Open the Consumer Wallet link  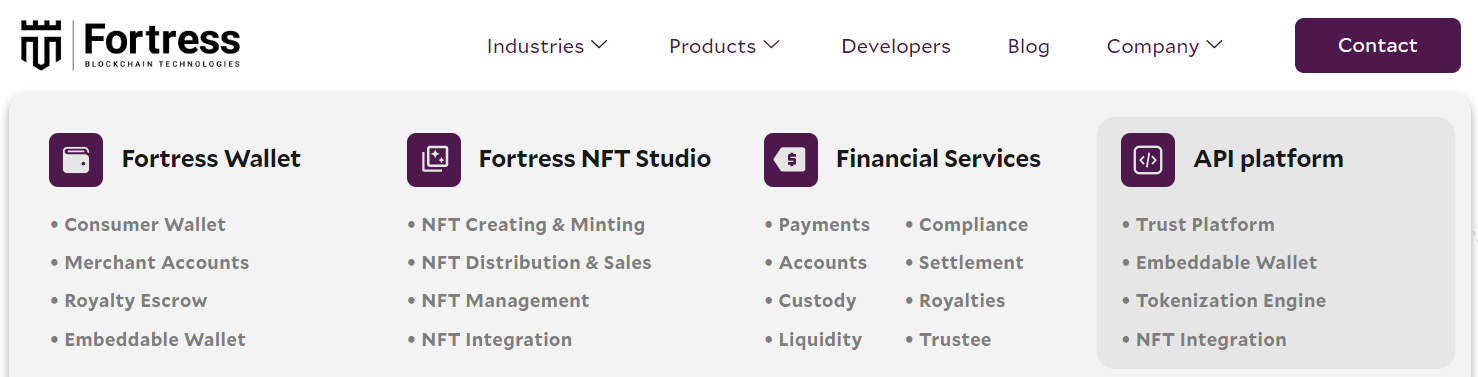(x=145, y=225)
